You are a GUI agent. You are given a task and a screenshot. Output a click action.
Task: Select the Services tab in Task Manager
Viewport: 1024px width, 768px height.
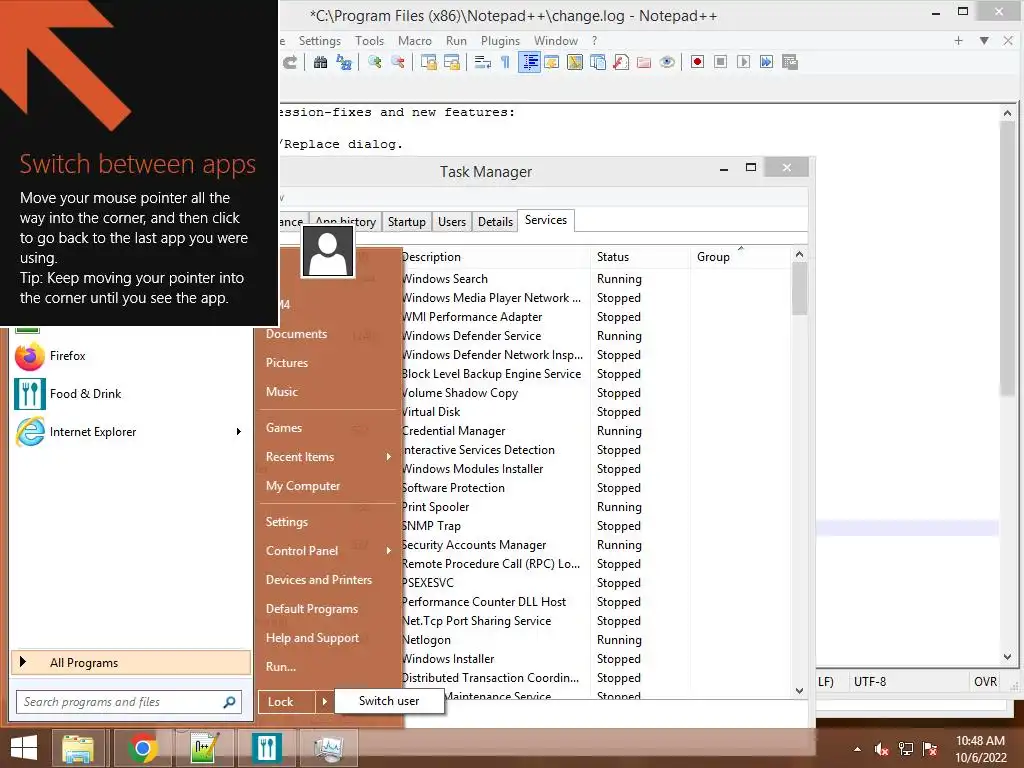pos(546,220)
